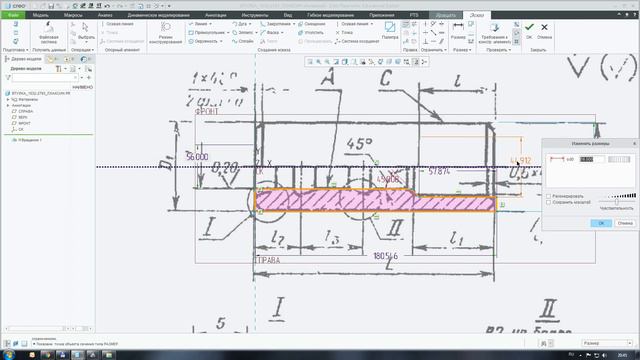Click the Save icon in the quick access toolbar
The image size is (640, 360).
(51, 6)
